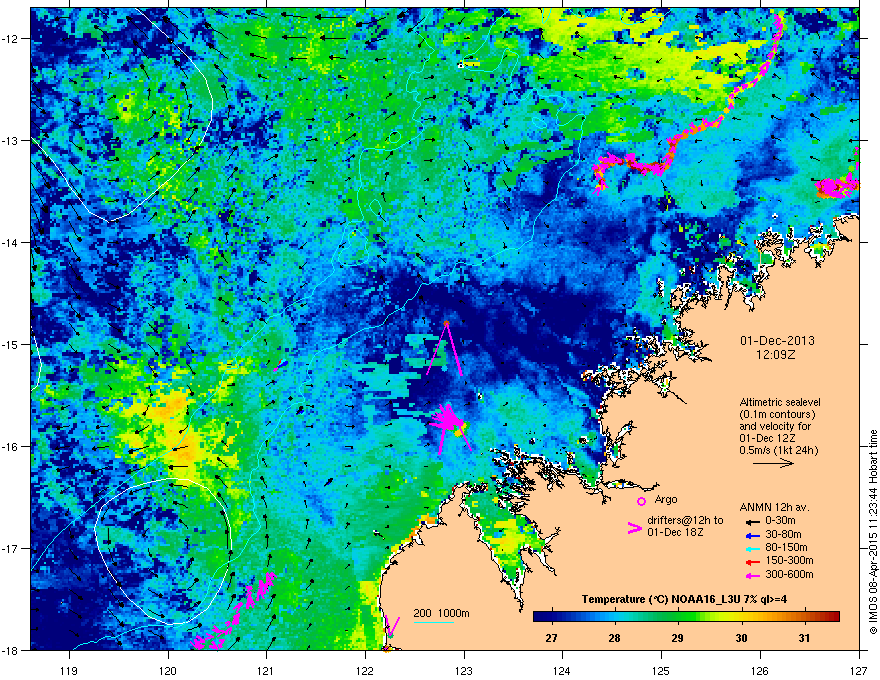This screenshot has width=880, height=680.
Task: Click the orange drifter marker near -14.8 latitude
Action: 446,323
